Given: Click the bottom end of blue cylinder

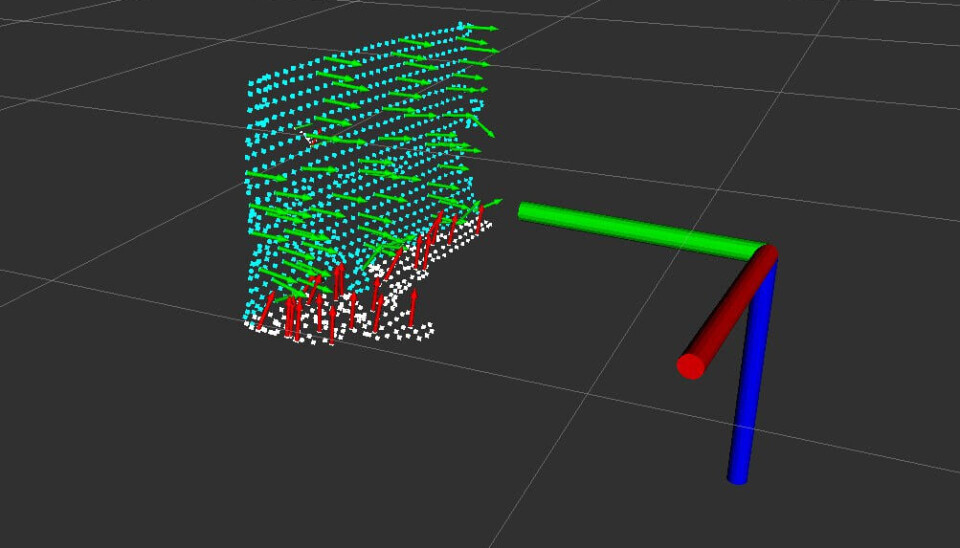Looking at the screenshot, I should [x=737, y=477].
